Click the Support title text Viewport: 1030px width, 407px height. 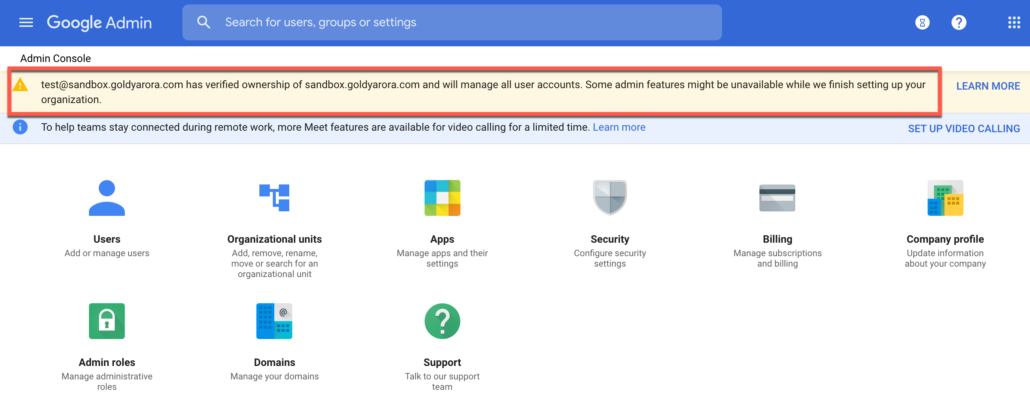[442, 362]
